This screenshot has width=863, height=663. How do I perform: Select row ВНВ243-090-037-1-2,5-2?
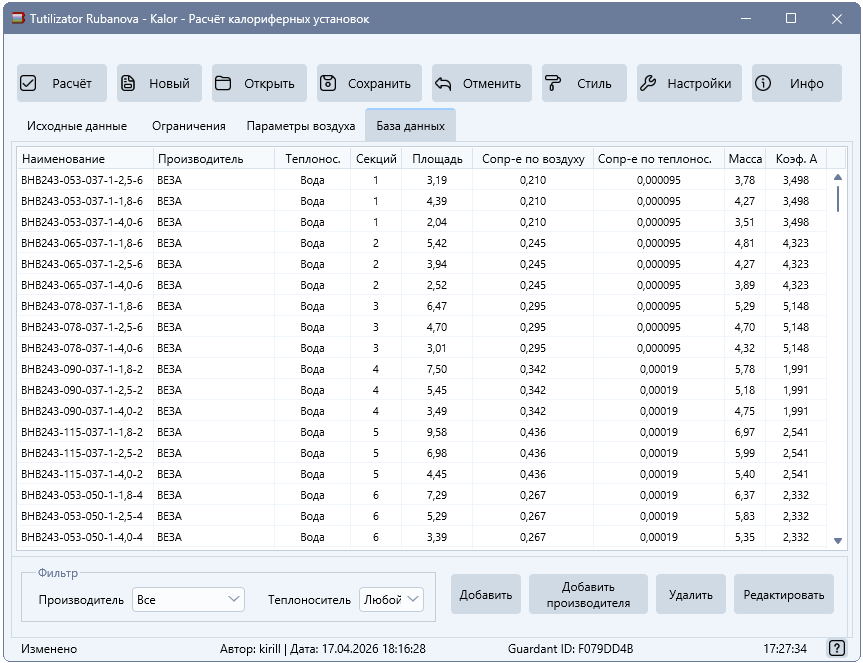(x=422, y=390)
